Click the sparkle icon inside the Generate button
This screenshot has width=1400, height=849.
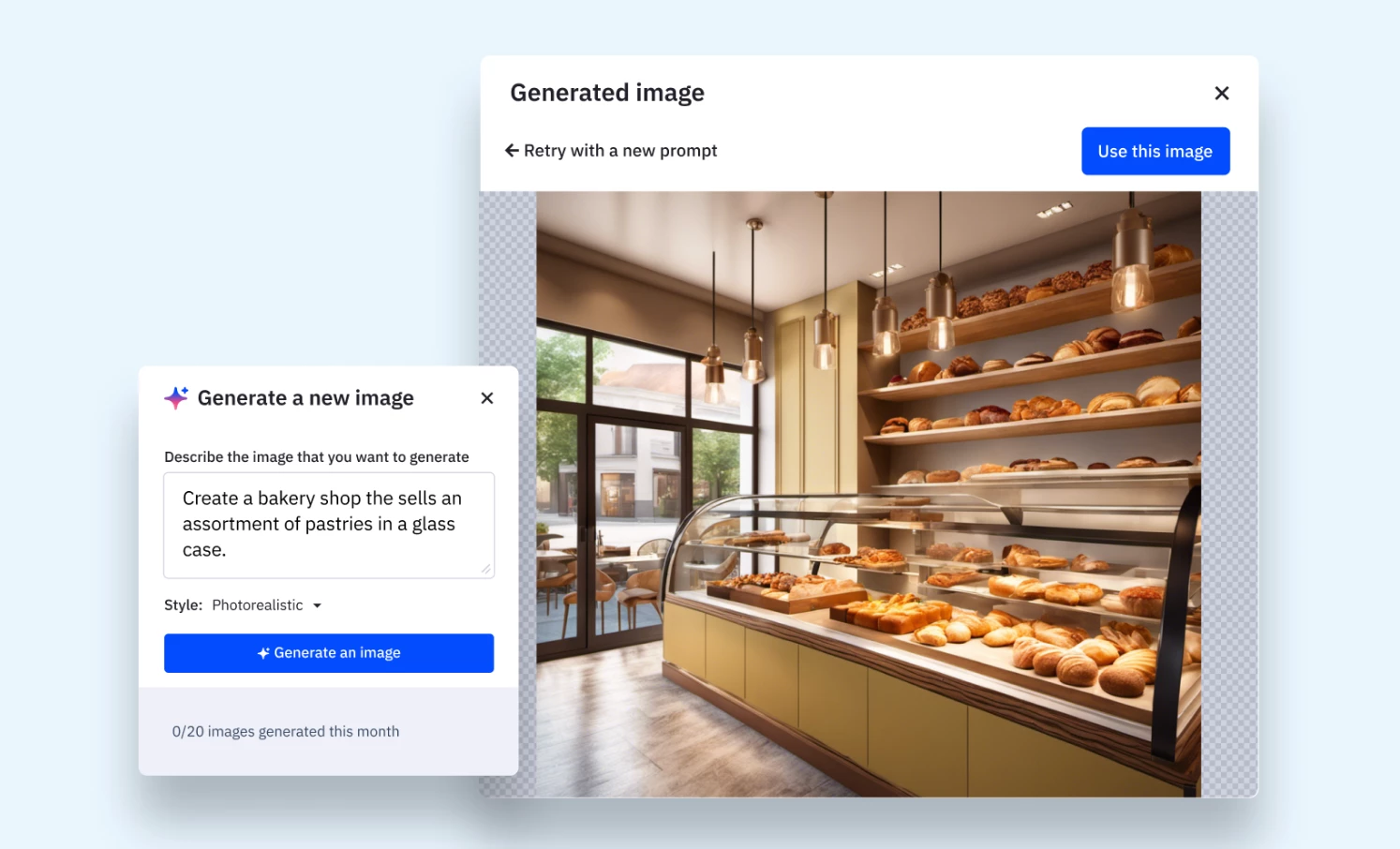(262, 653)
